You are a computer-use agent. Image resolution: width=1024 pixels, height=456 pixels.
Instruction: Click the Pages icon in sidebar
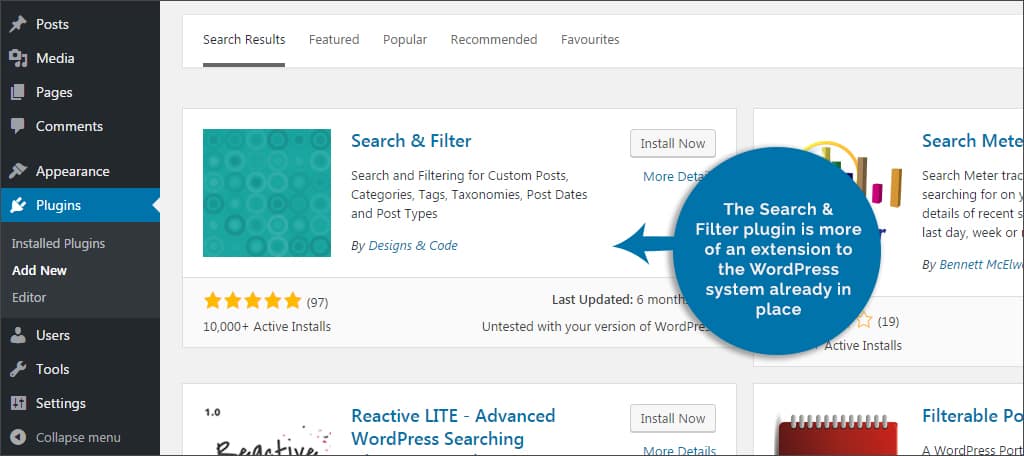click(x=18, y=92)
